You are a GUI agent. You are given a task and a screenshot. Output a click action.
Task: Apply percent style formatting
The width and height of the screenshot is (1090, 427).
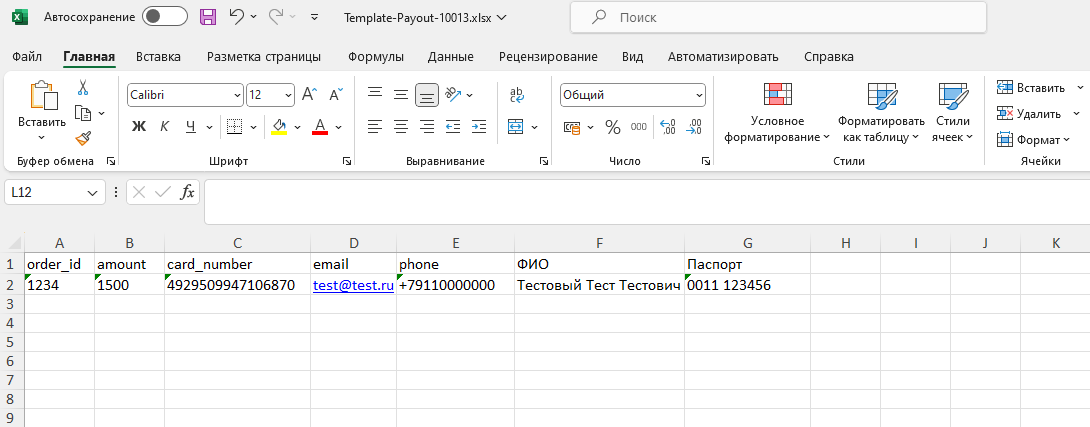[x=612, y=127]
